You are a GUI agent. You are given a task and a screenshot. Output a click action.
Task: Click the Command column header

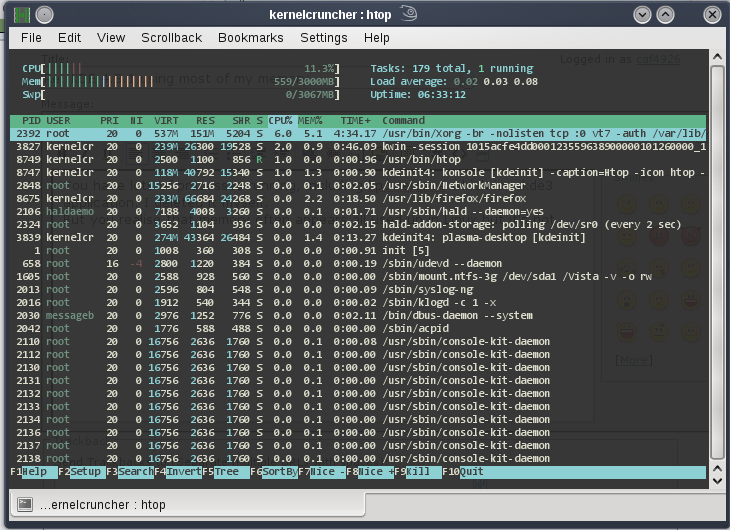coord(404,121)
